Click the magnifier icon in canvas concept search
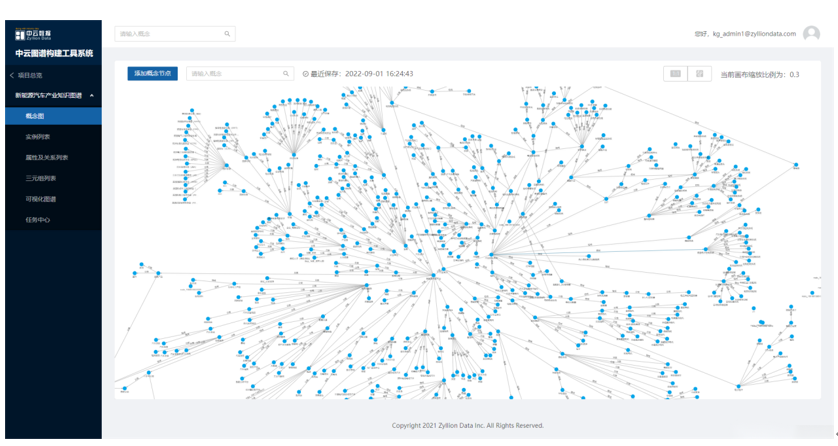 pos(286,73)
